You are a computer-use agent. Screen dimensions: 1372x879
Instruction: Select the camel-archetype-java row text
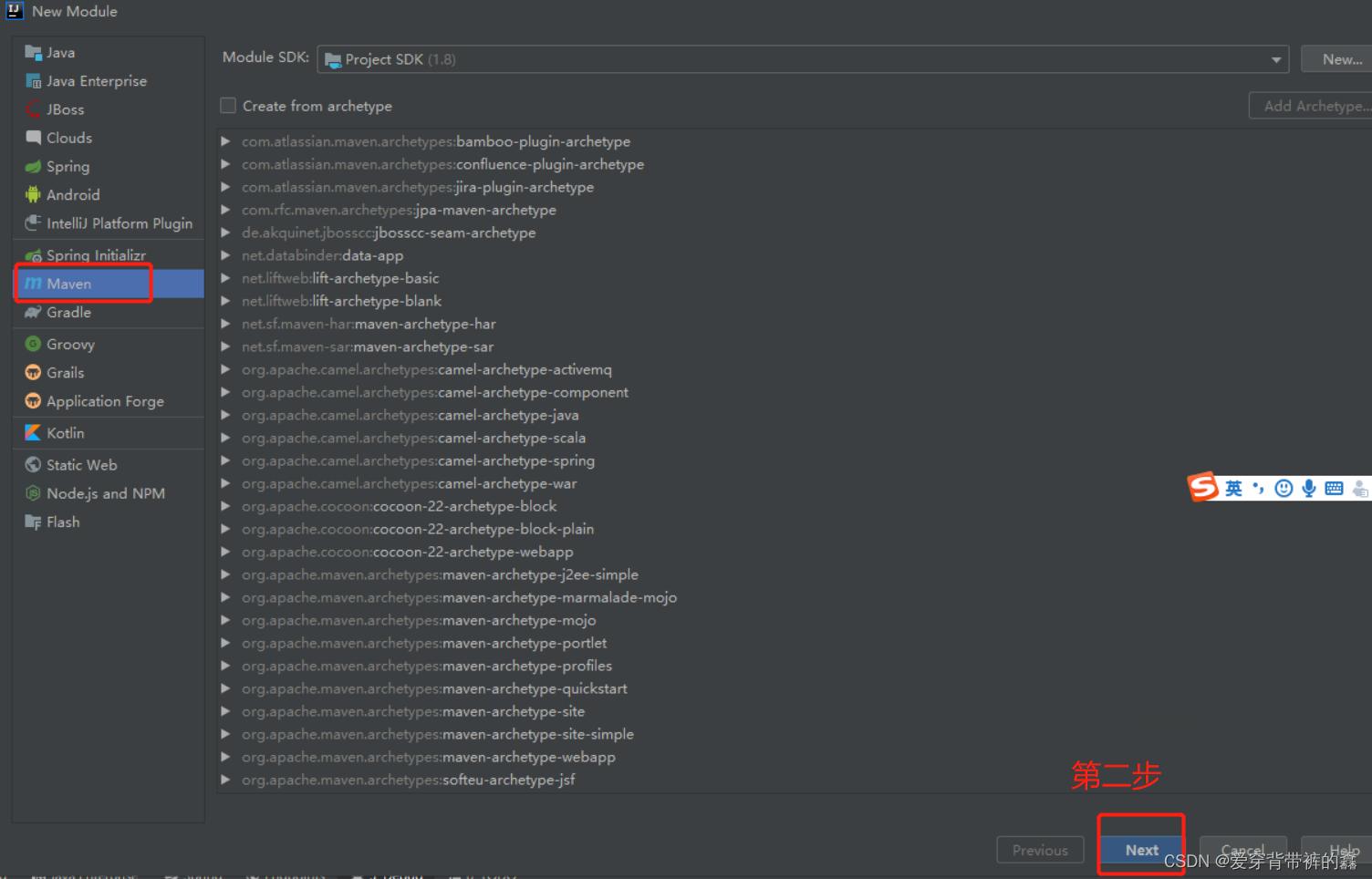click(411, 415)
